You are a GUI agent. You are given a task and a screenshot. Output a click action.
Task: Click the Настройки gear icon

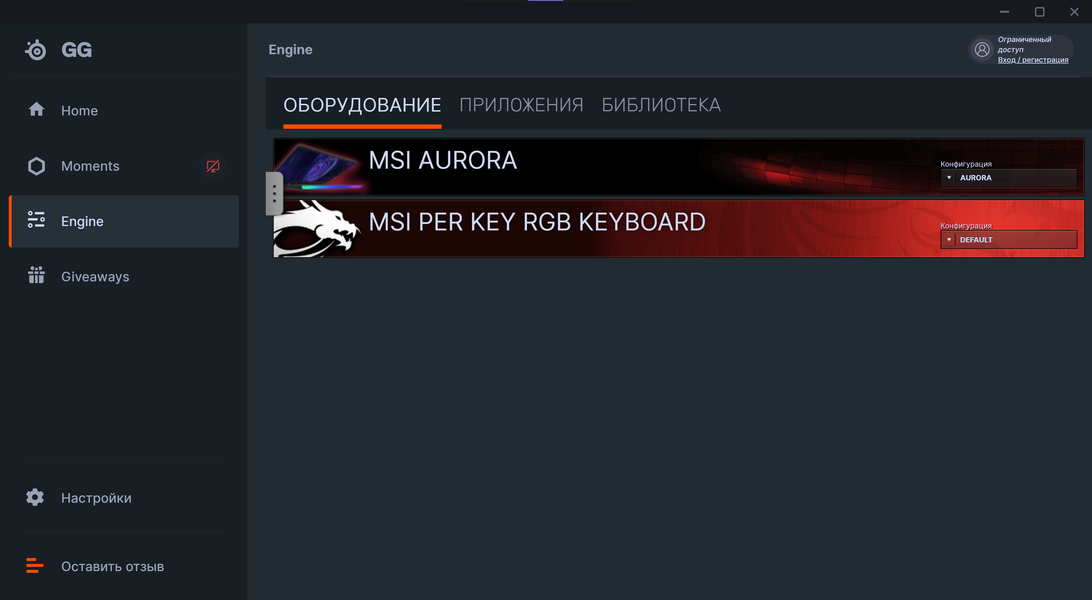coord(35,497)
